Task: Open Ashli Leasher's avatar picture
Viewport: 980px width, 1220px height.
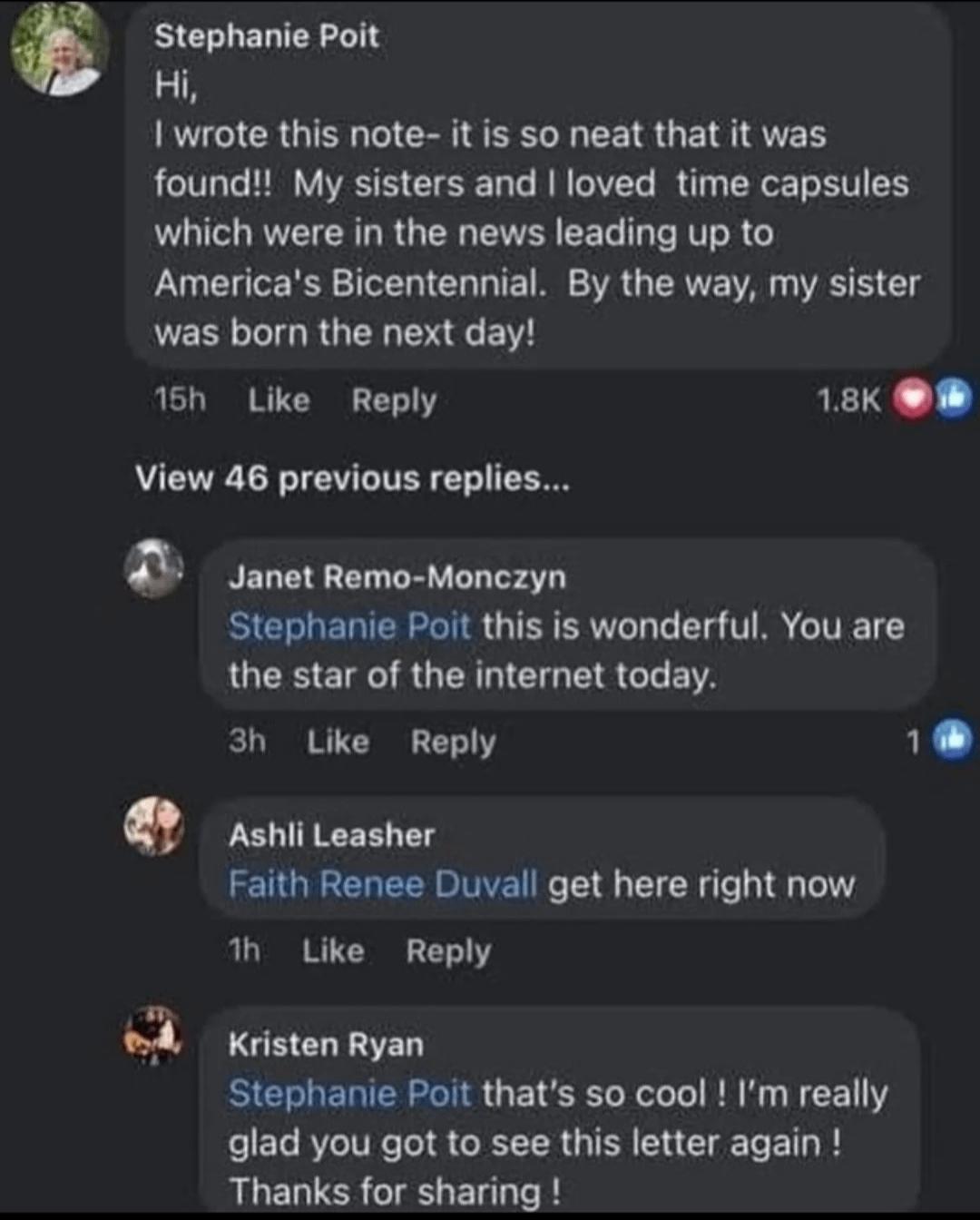Action: point(154,826)
